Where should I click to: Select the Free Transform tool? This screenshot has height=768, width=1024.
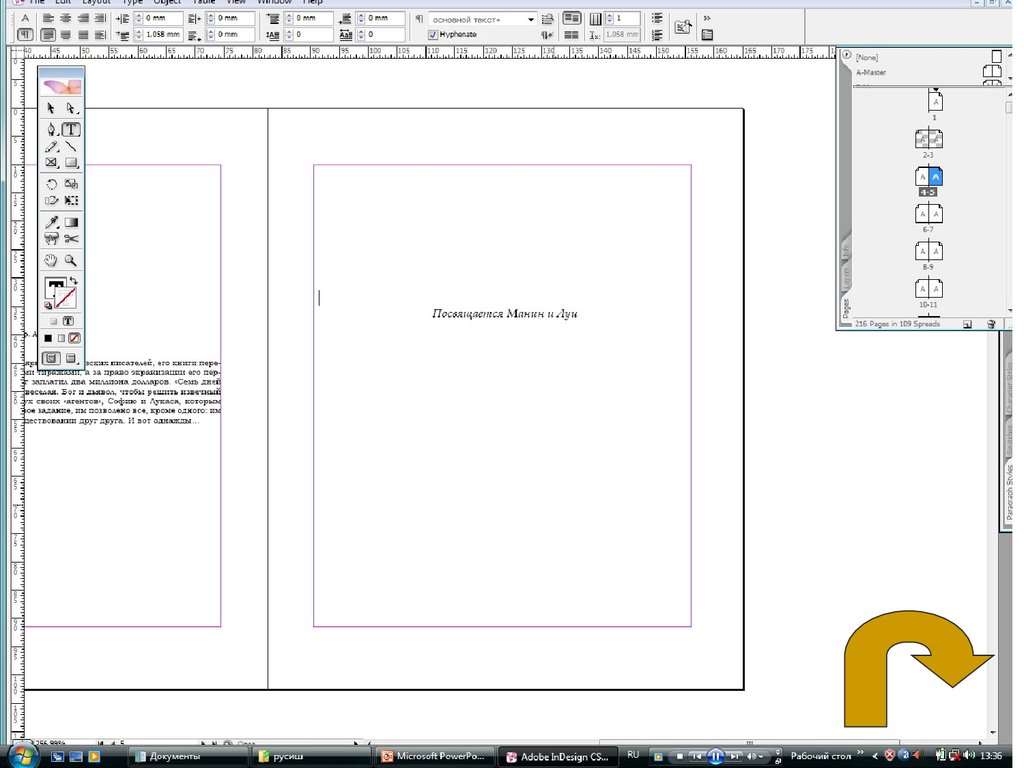(71, 200)
